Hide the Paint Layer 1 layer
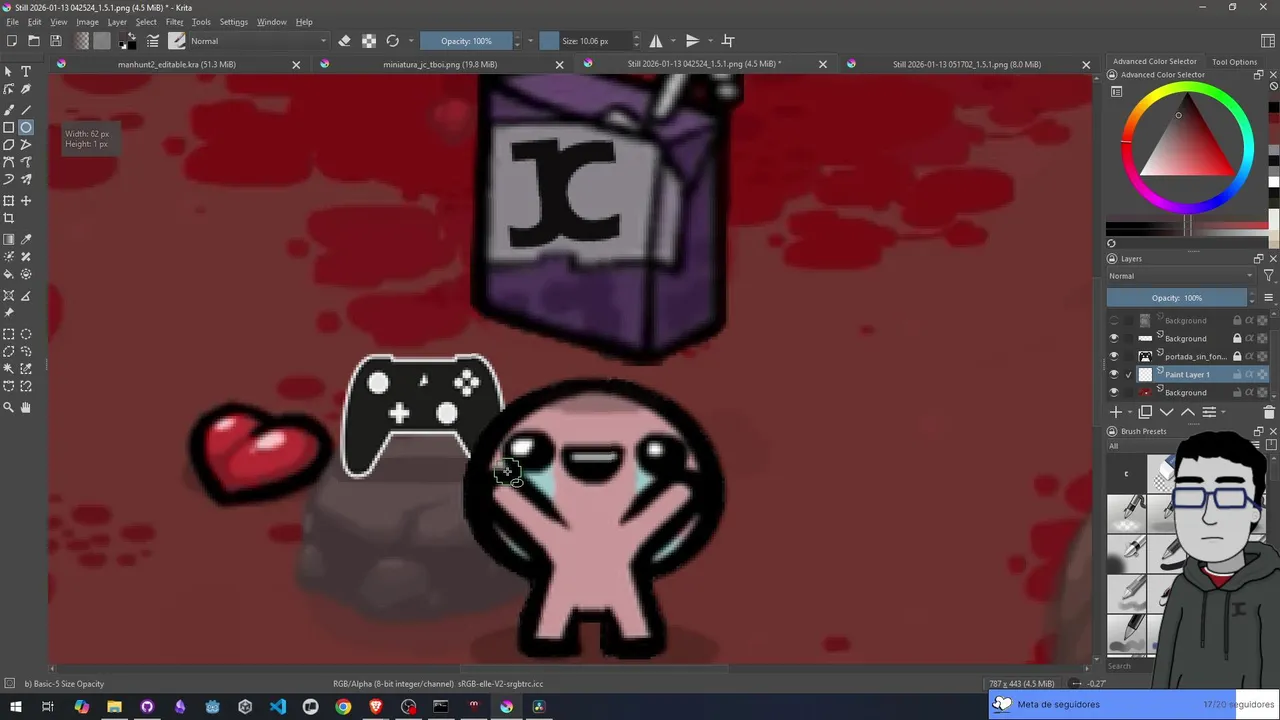The height and width of the screenshot is (720, 1280). pos(1114,374)
